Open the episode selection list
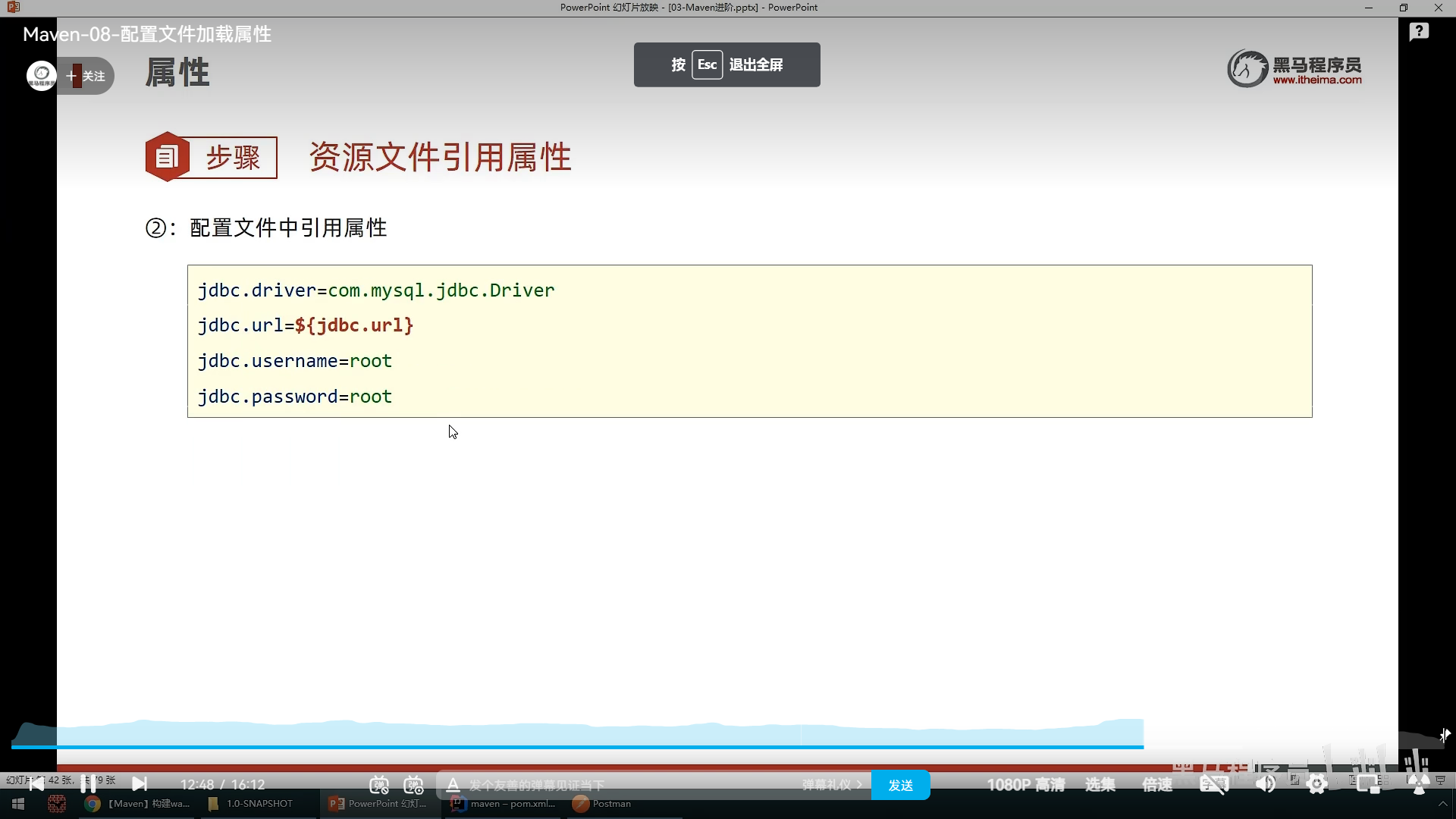 click(1100, 785)
